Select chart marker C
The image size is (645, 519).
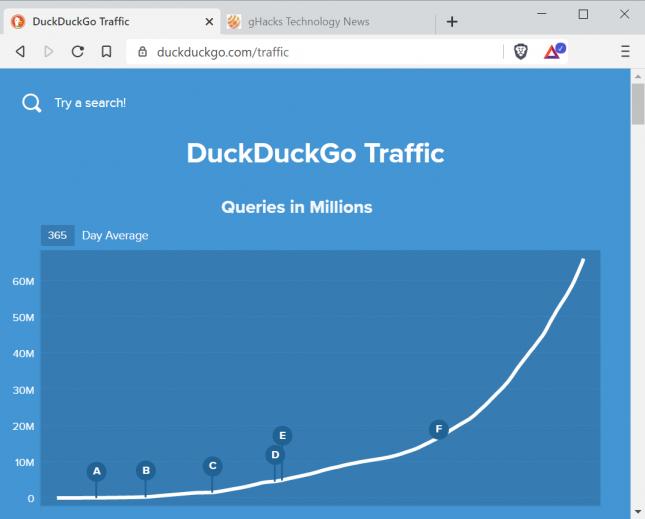(x=213, y=466)
